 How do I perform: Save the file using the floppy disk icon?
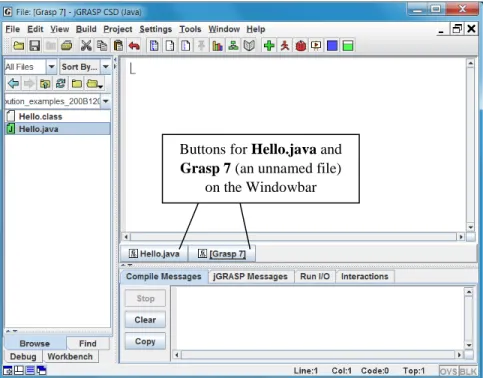tap(35, 45)
